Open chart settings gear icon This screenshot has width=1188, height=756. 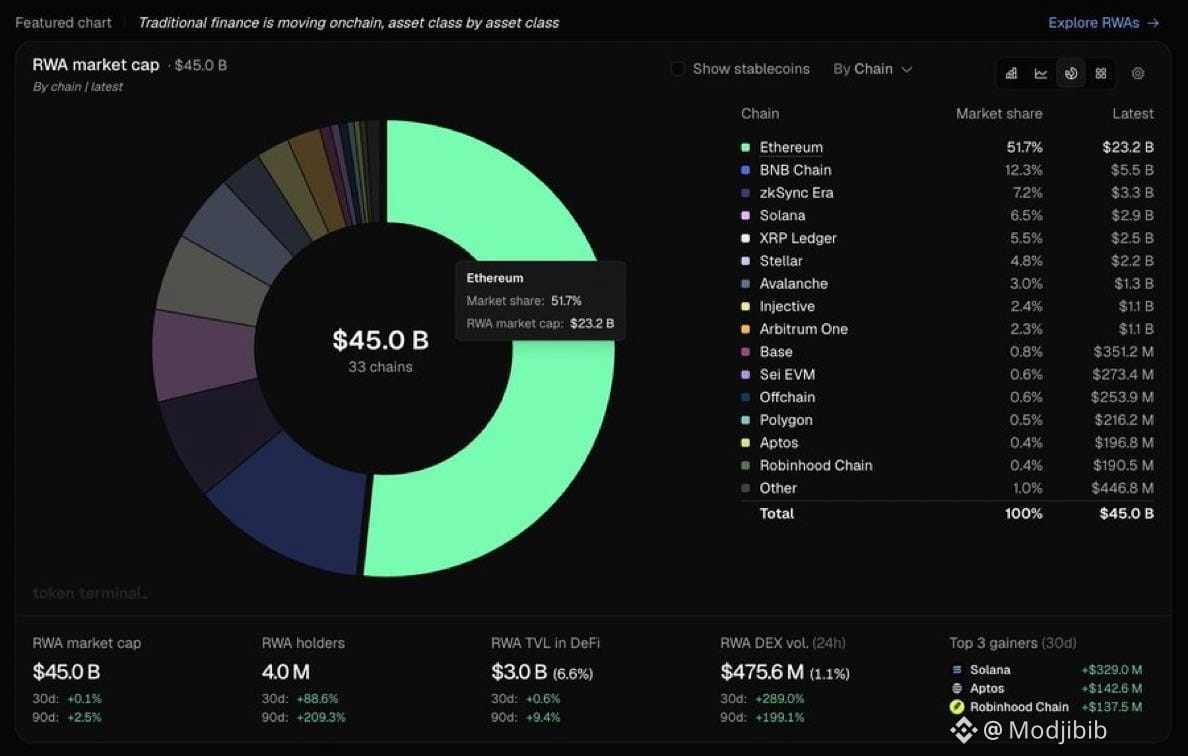click(1138, 73)
